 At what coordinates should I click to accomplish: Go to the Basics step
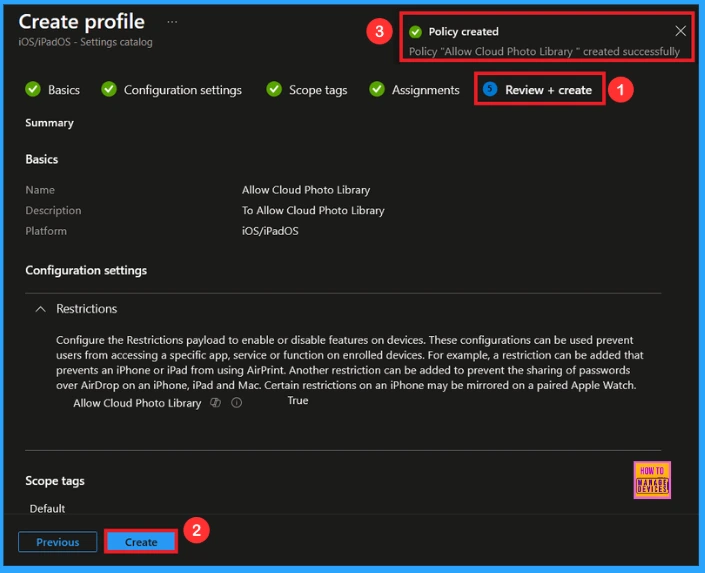[x=53, y=90]
